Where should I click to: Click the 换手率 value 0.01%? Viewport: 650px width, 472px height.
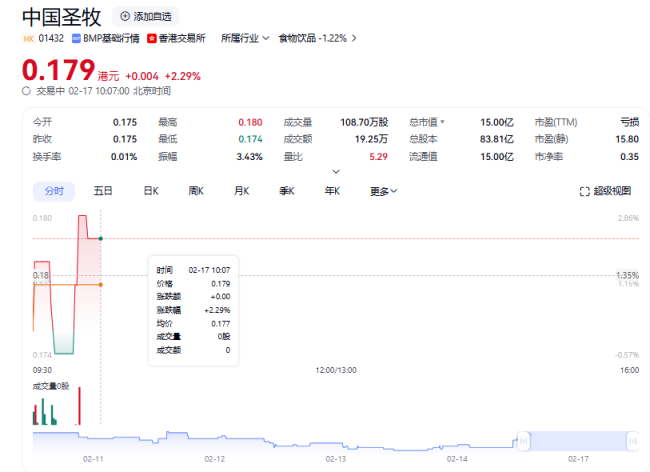tap(124, 157)
